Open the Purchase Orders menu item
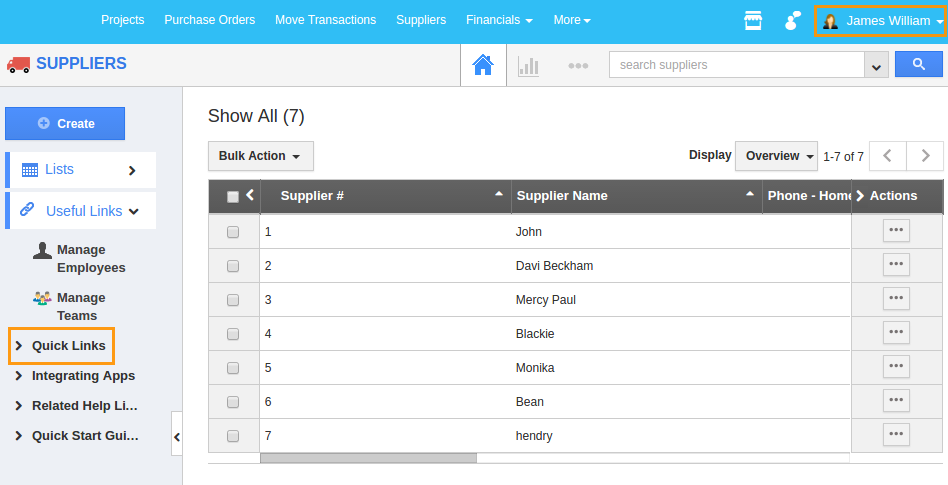This screenshot has height=485, width=948. 209,20
